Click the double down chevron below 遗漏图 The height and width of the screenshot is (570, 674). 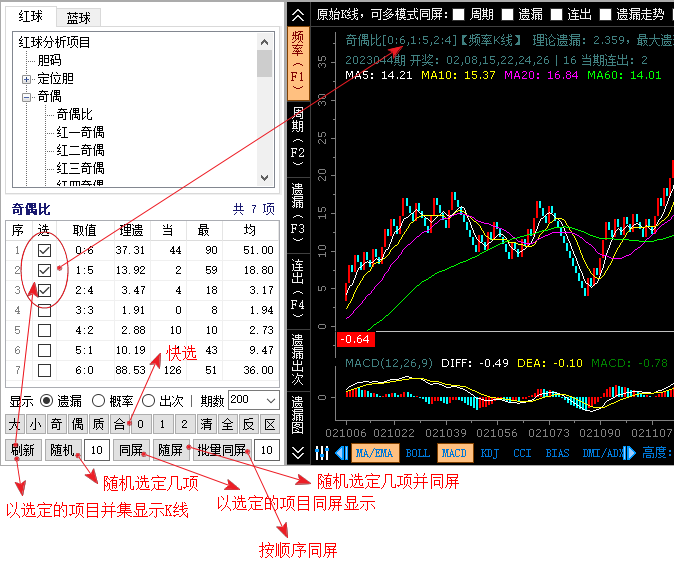298,453
